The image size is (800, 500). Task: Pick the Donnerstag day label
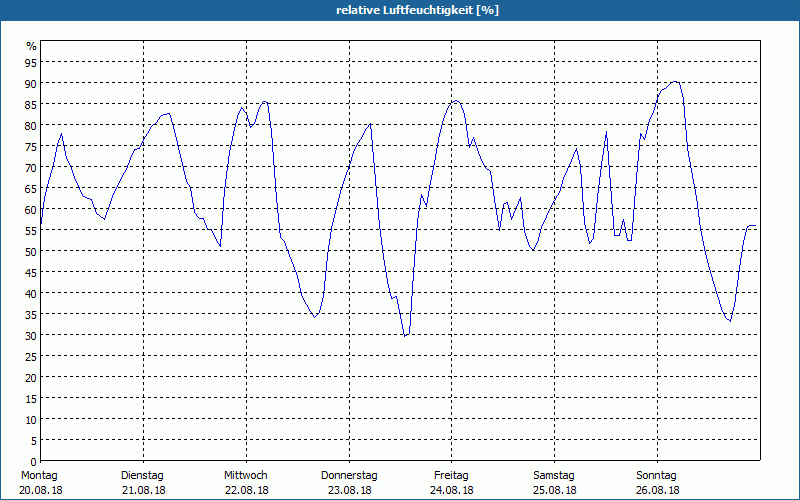pyautogui.click(x=349, y=475)
